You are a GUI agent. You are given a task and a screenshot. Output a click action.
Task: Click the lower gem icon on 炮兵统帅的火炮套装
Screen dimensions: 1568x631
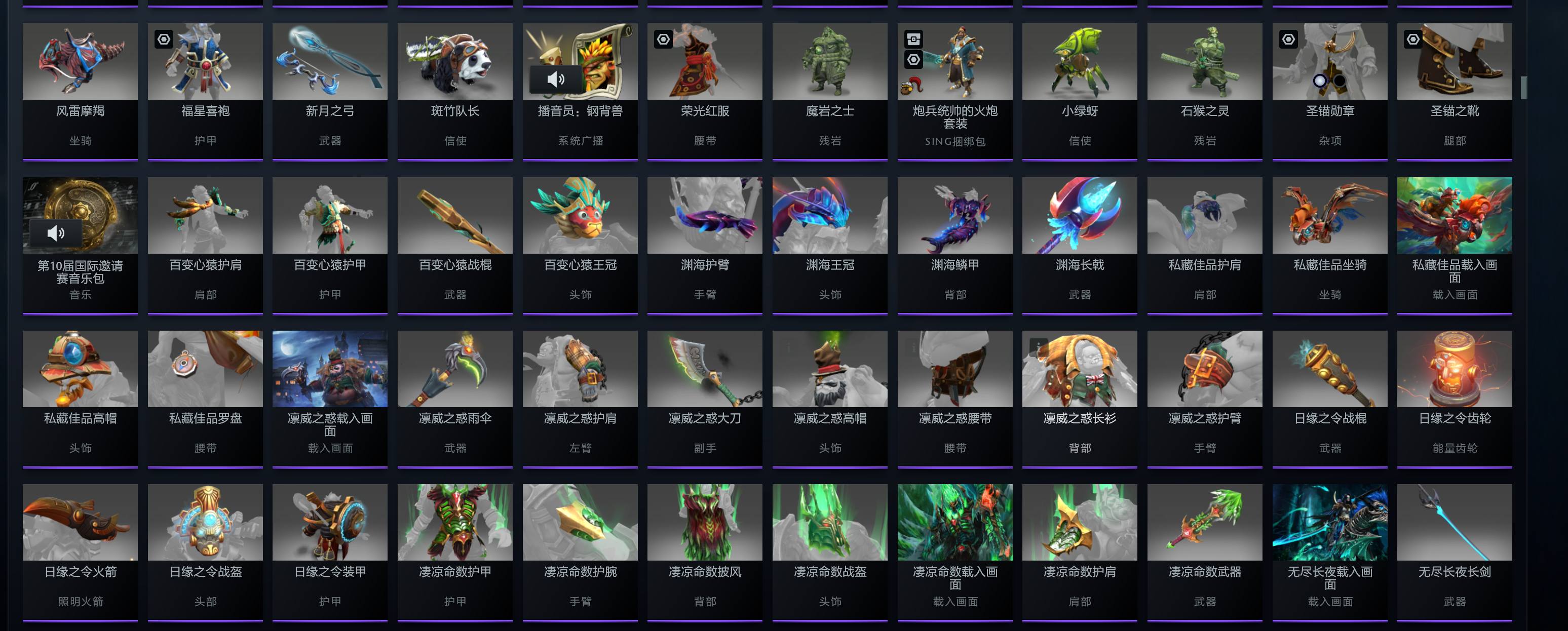[913, 60]
